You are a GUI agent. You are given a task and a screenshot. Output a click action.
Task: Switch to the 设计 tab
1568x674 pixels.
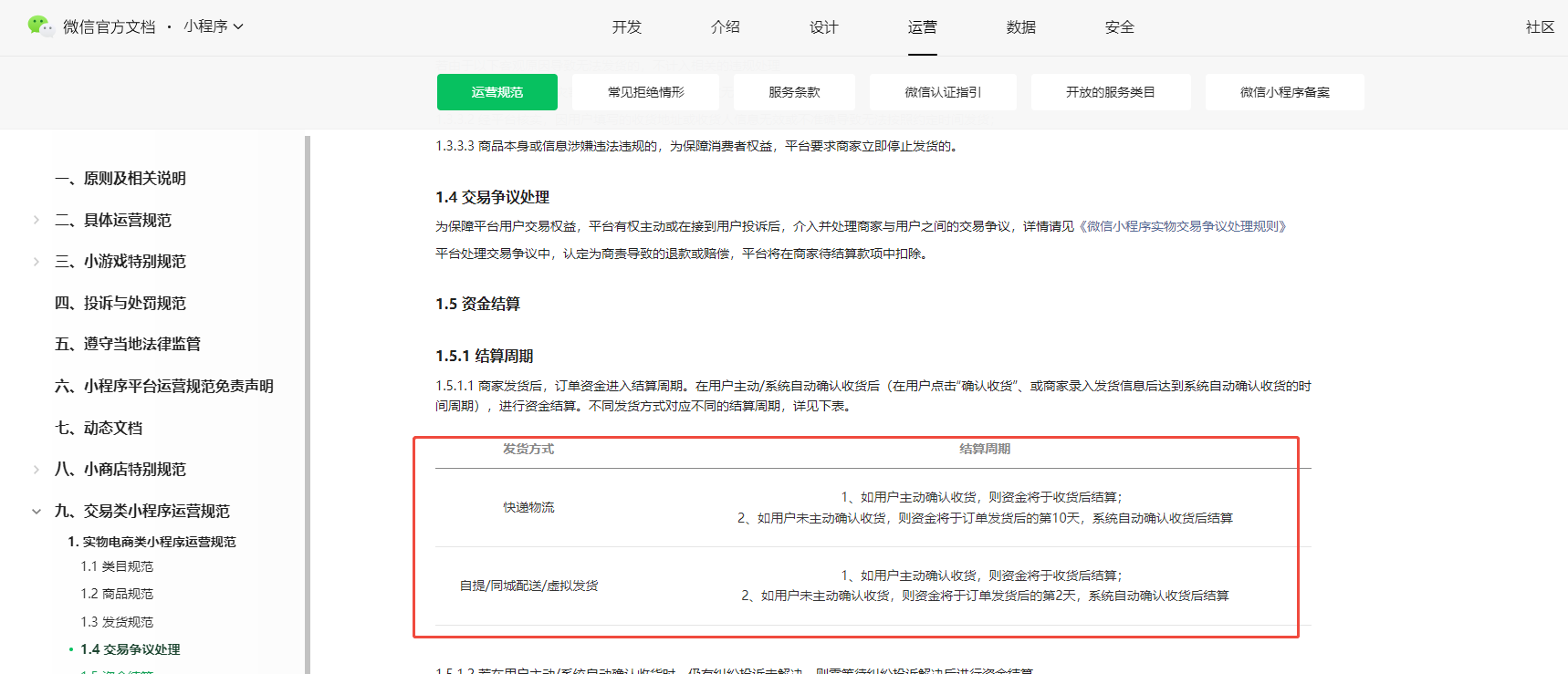[824, 27]
